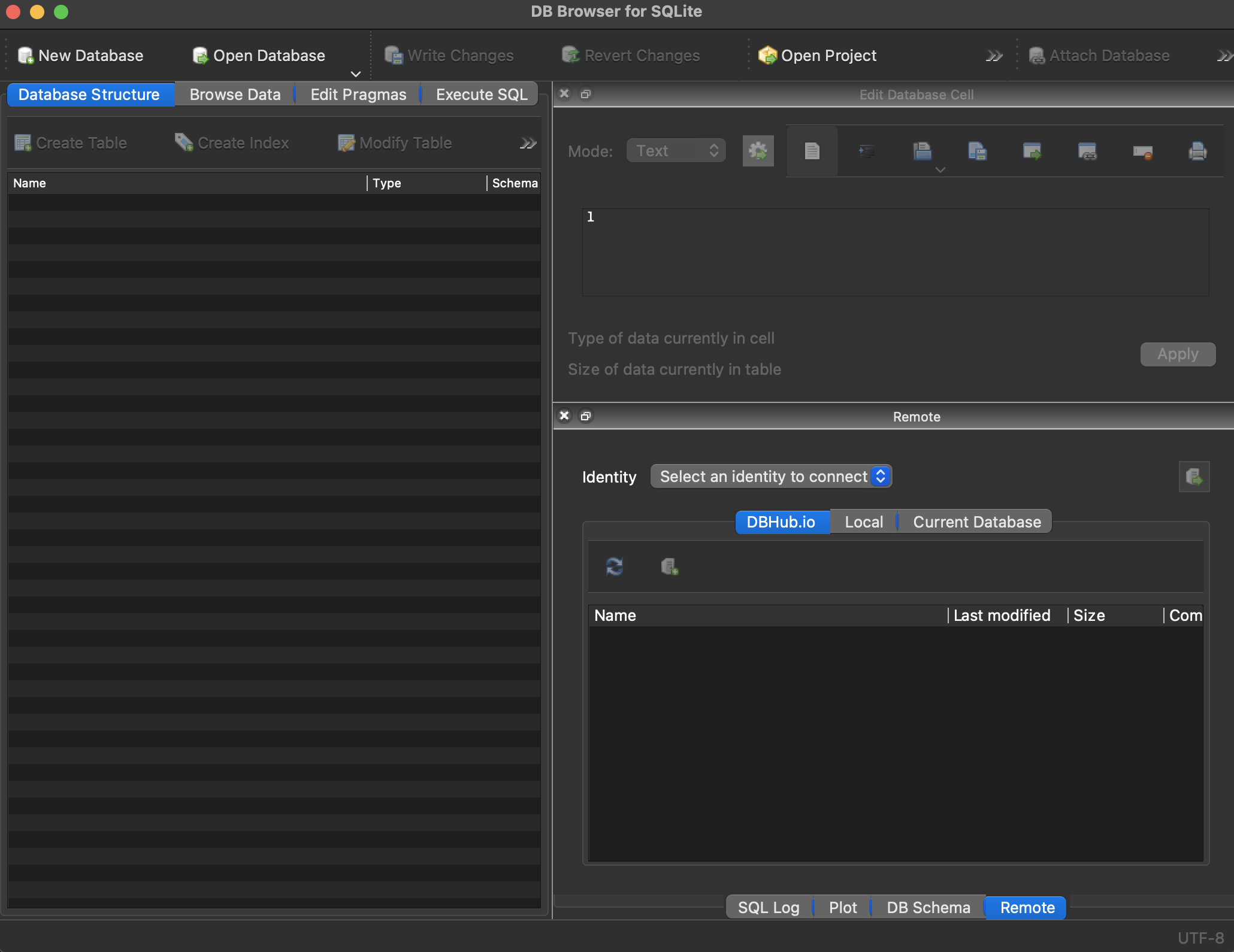Image resolution: width=1234 pixels, height=952 pixels.
Task: Toggle the auto-switch mode gear button
Action: click(758, 151)
